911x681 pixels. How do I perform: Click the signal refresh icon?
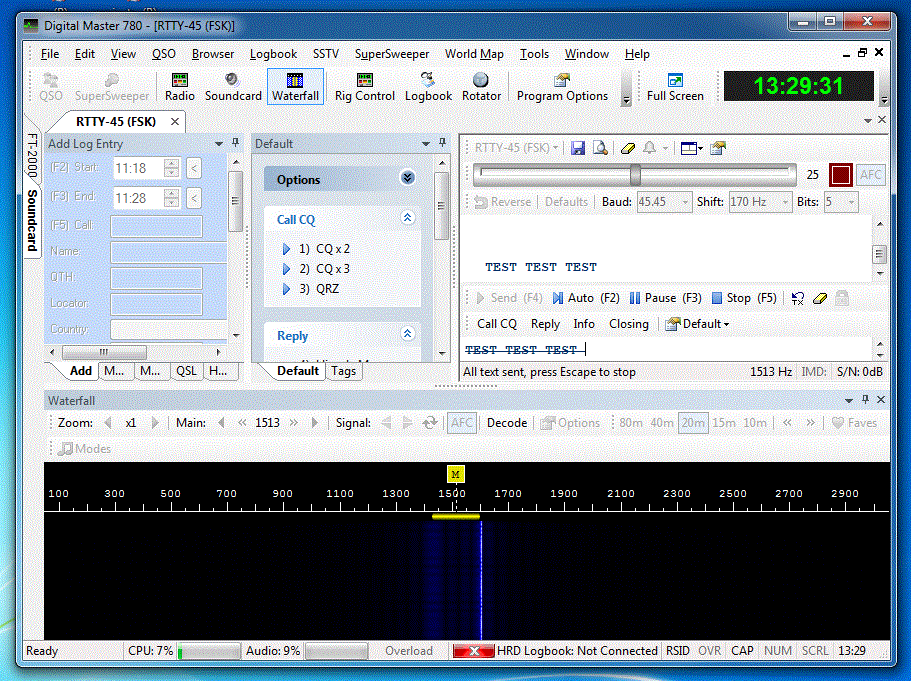430,423
